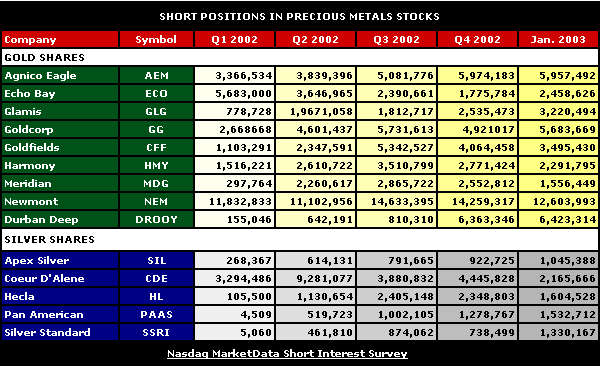Click the SILVER SHARES section heading
The height and width of the screenshot is (368, 600).
pyautogui.click(x=49, y=239)
